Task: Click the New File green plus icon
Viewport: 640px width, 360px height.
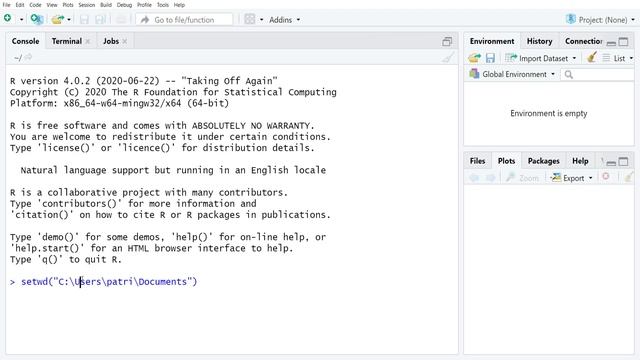Action: (7, 18)
